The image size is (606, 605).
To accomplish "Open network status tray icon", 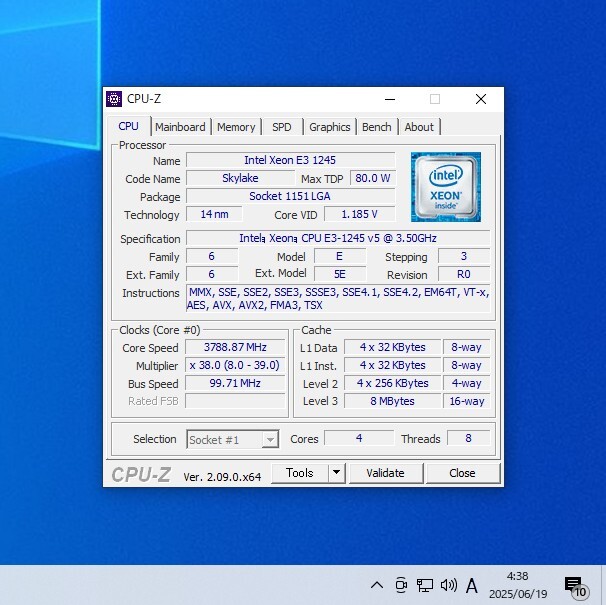I will pyautogui.click(x=424, y=585).
